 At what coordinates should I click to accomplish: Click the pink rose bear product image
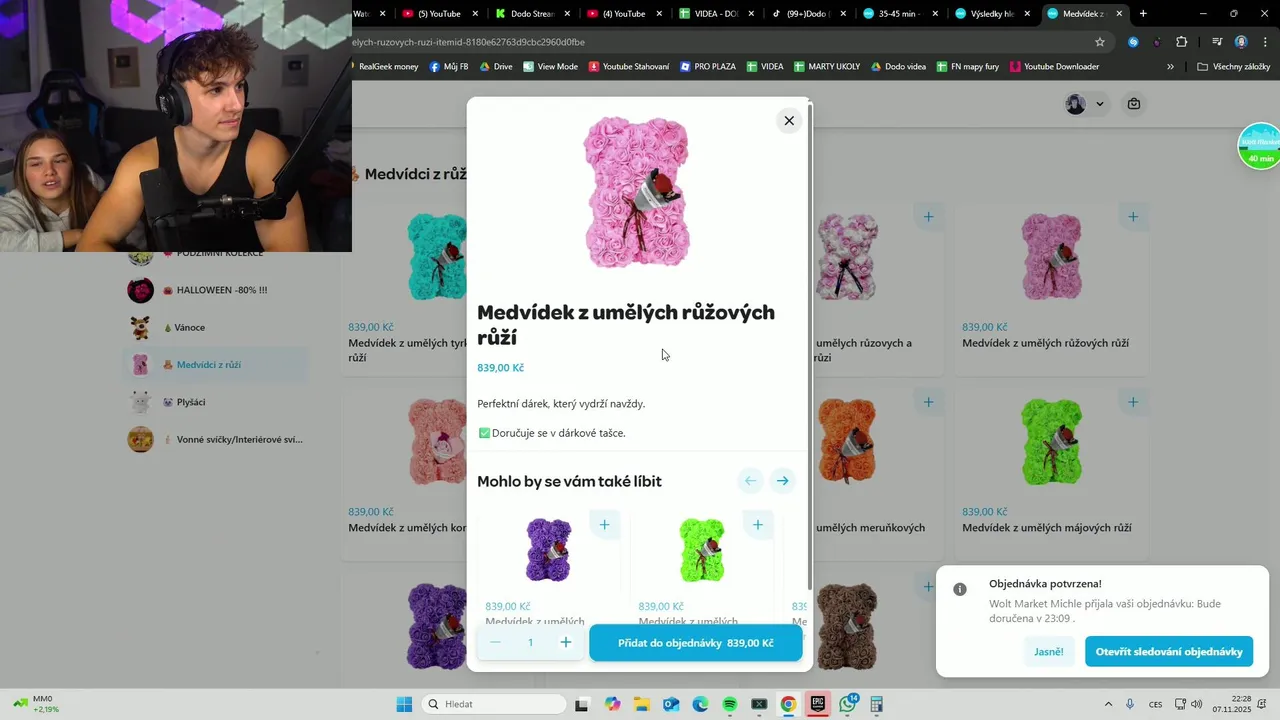click(x=638, y=193)
